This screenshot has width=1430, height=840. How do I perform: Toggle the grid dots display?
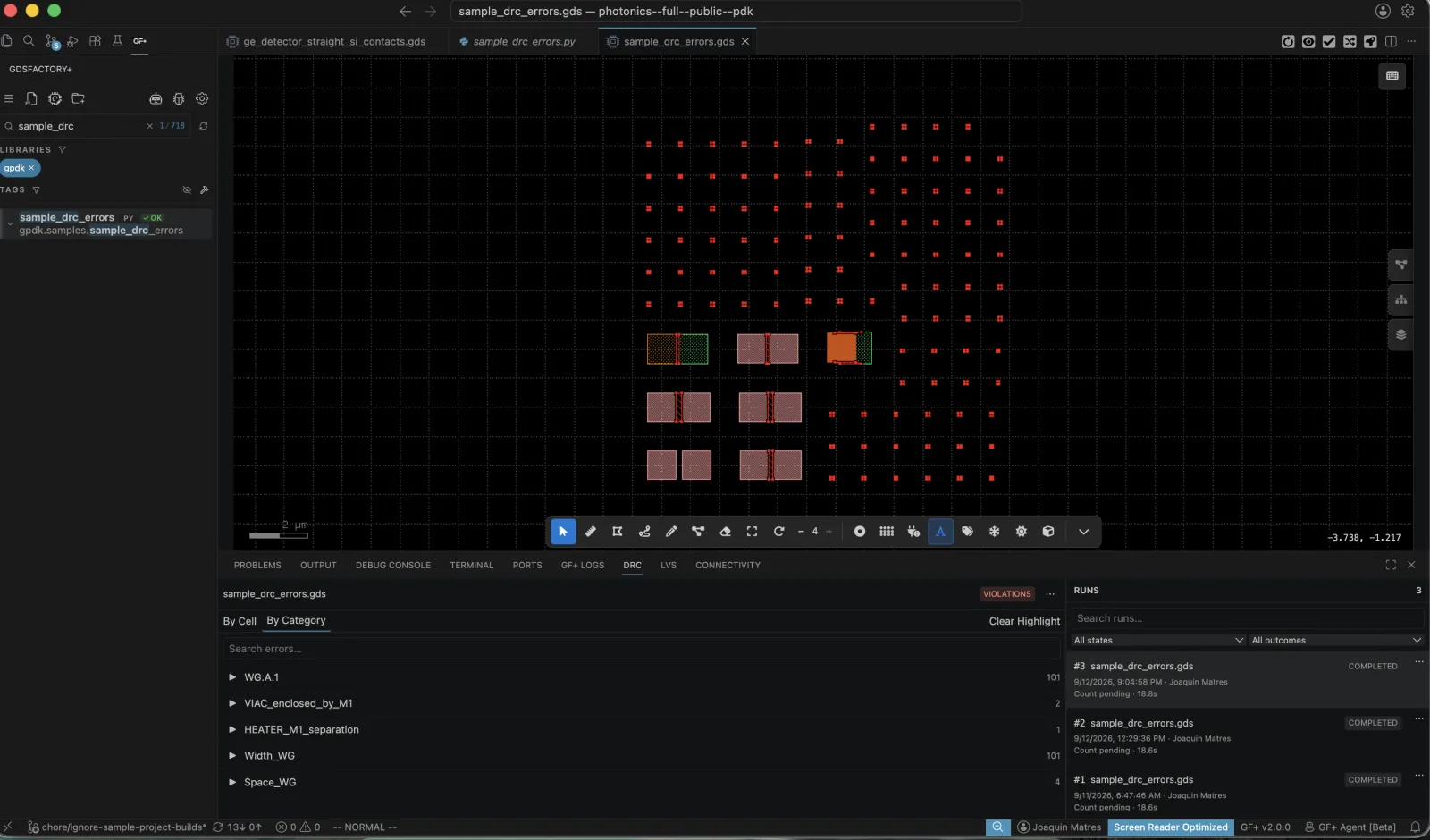coord(887,532)
